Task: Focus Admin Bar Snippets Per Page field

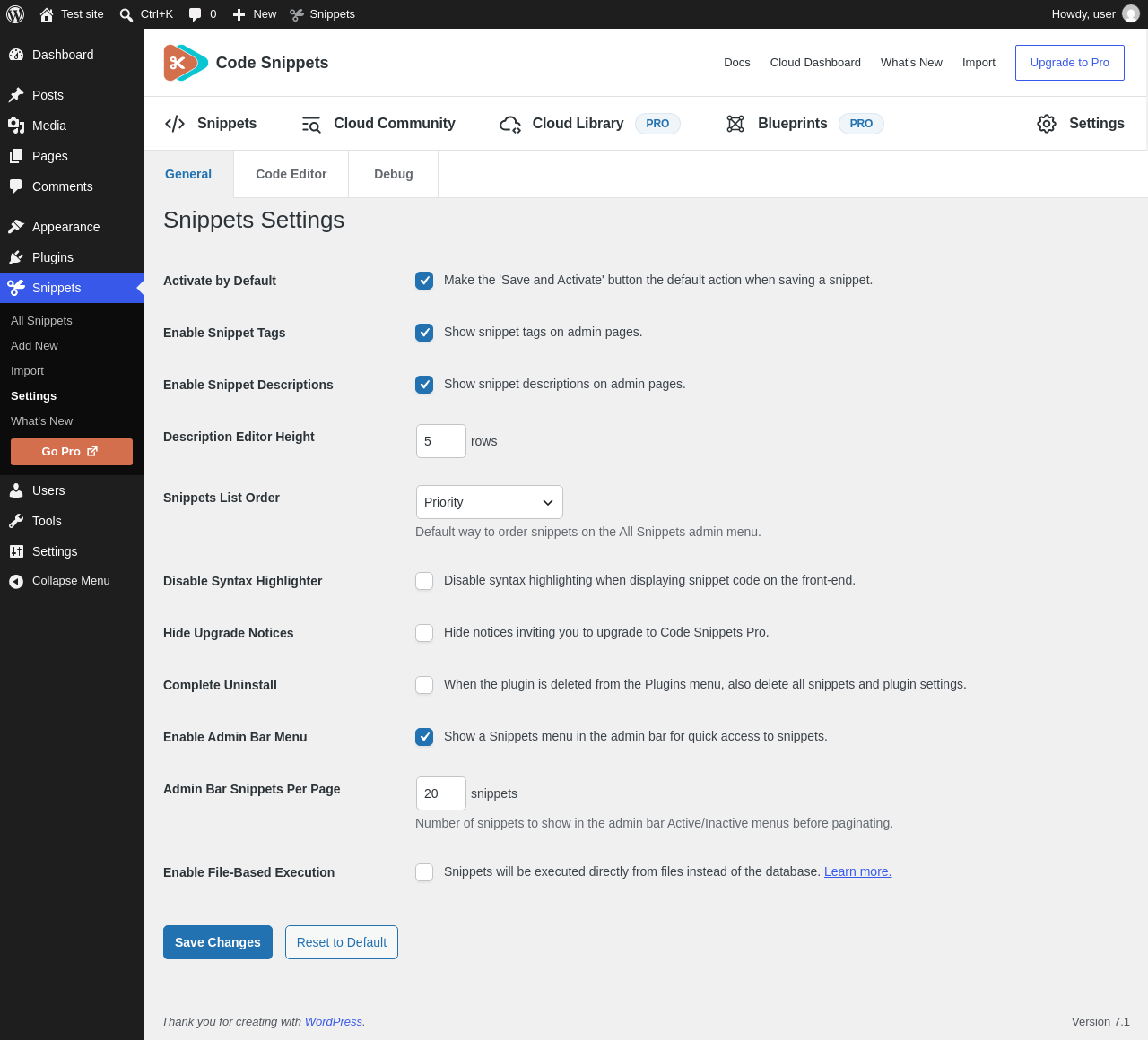Action: [x=441, y=793]
